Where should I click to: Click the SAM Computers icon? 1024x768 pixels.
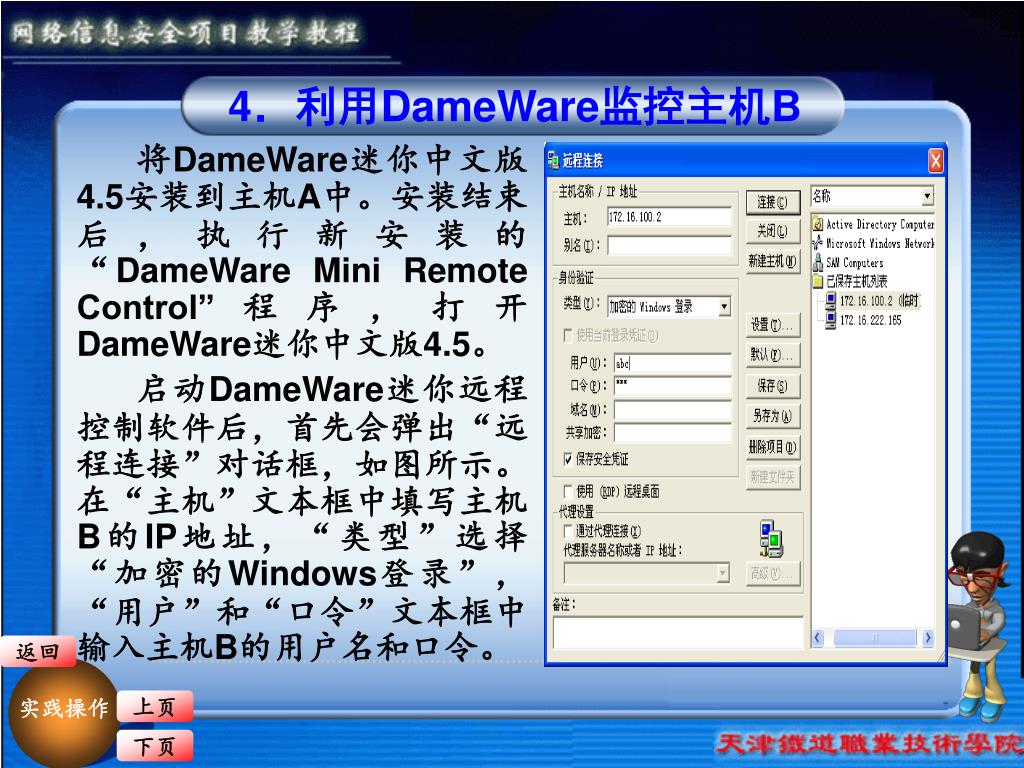point(817,263)
